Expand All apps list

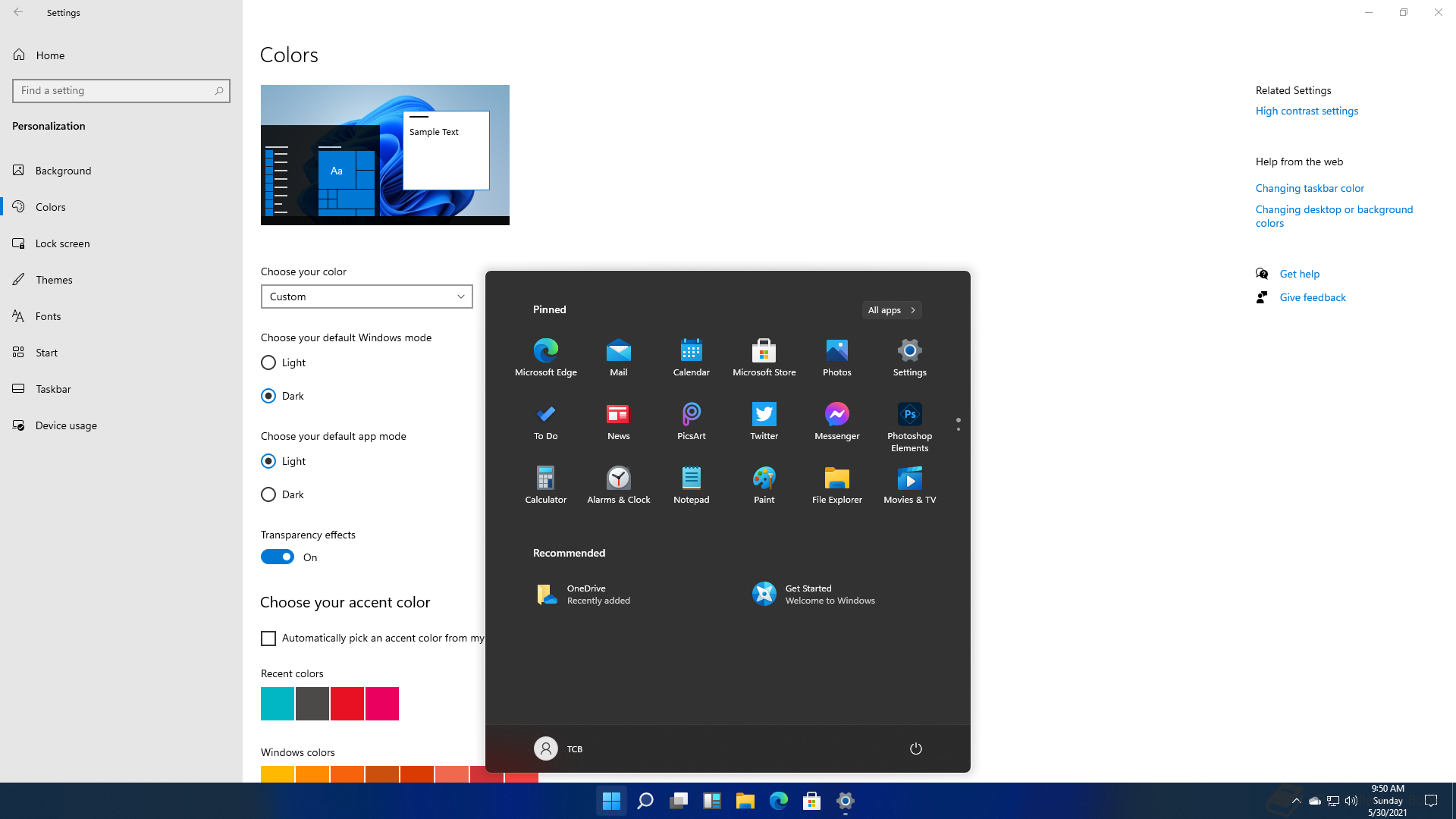click(892, 310)
